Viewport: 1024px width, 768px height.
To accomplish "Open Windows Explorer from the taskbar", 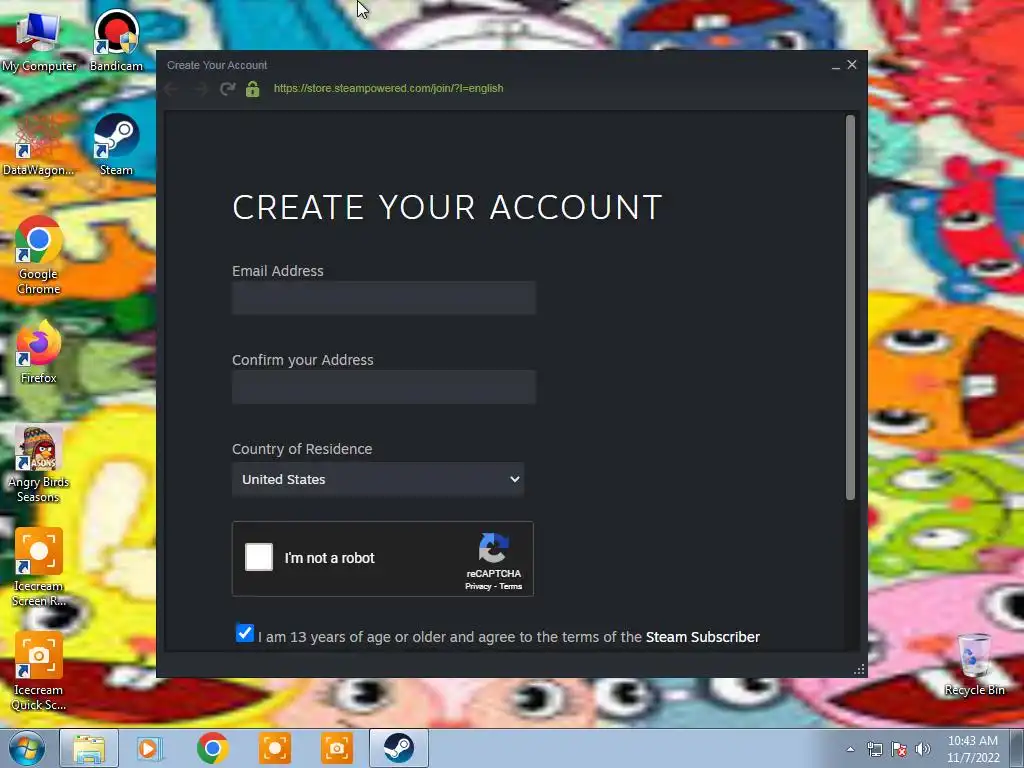I will click(89, 748).
